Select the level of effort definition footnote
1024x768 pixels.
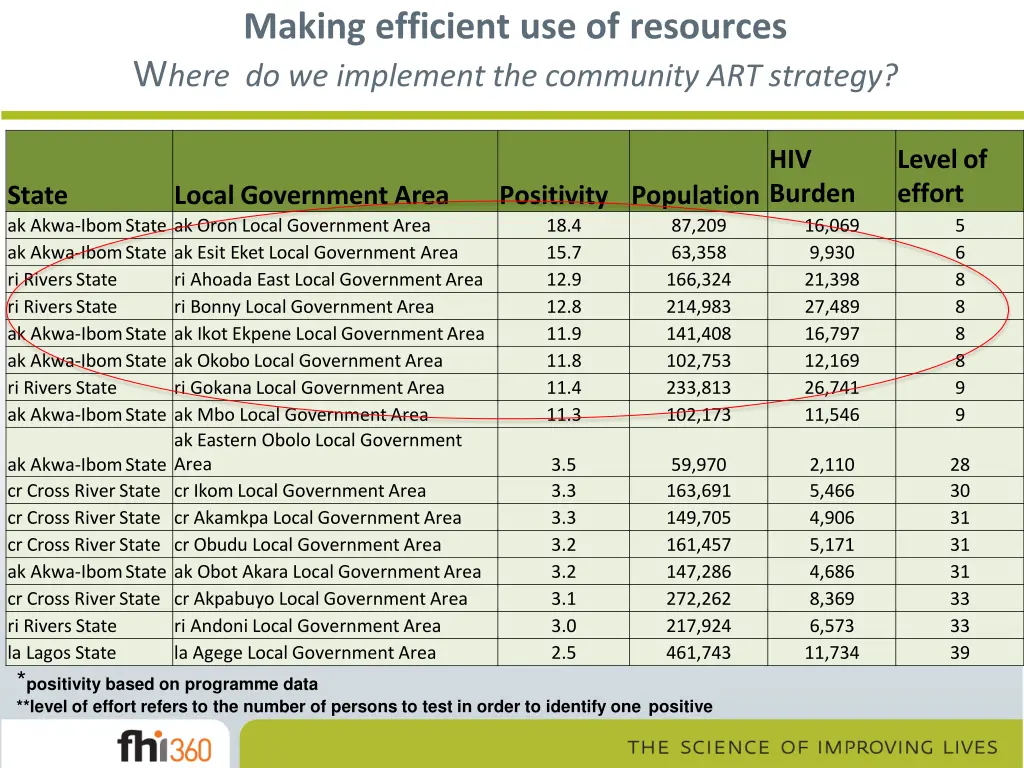pyautogui.click(x=365, y=707)
